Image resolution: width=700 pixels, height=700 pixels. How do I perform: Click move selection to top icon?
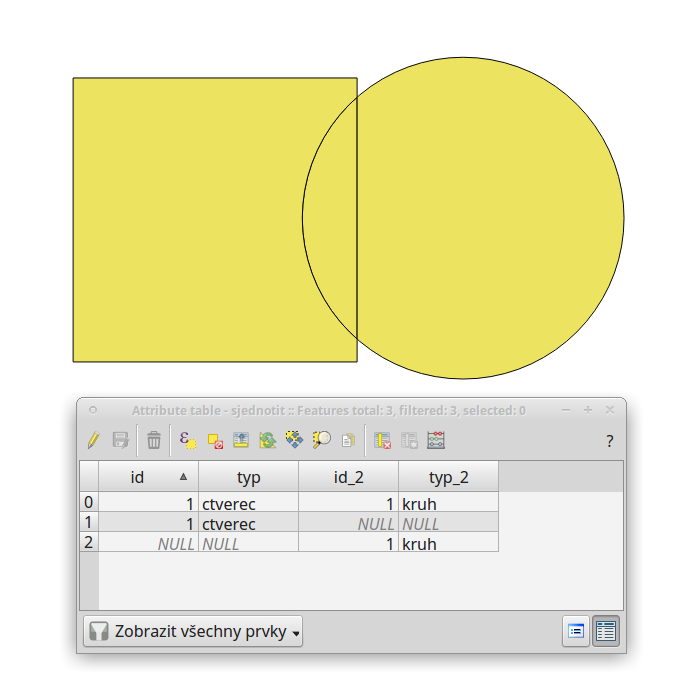241,440
